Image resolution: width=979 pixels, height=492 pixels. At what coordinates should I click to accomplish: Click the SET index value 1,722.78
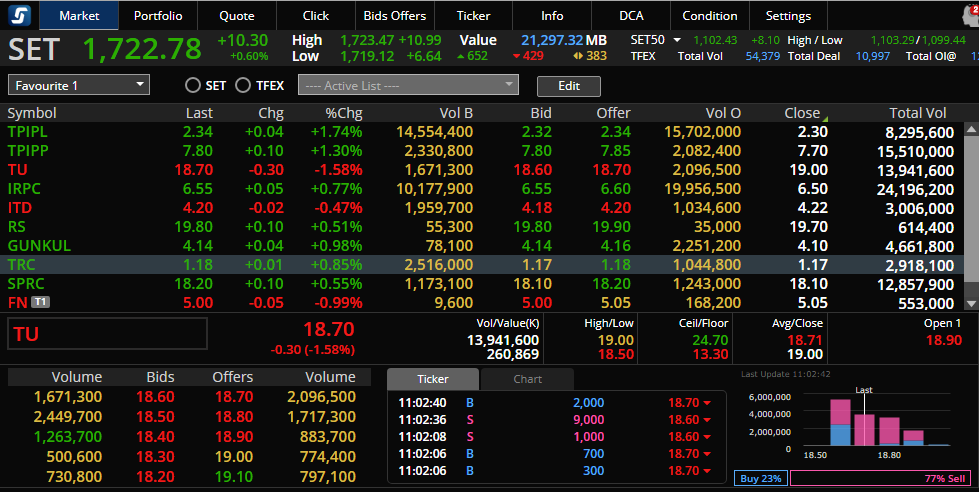point(142,49)
